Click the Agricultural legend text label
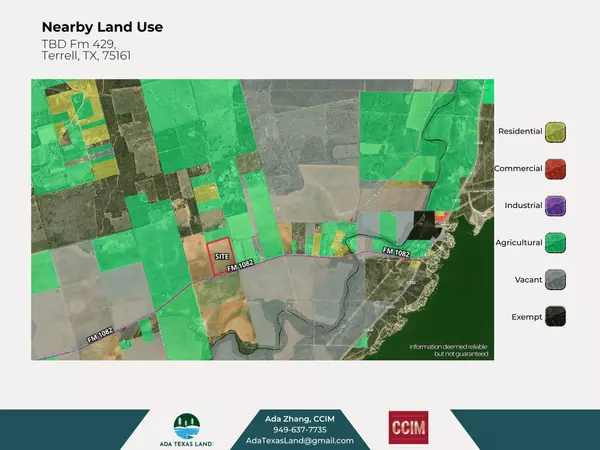The height and width of the screenshot is (450, 600). pyautogui.click(x=518, y=243)
